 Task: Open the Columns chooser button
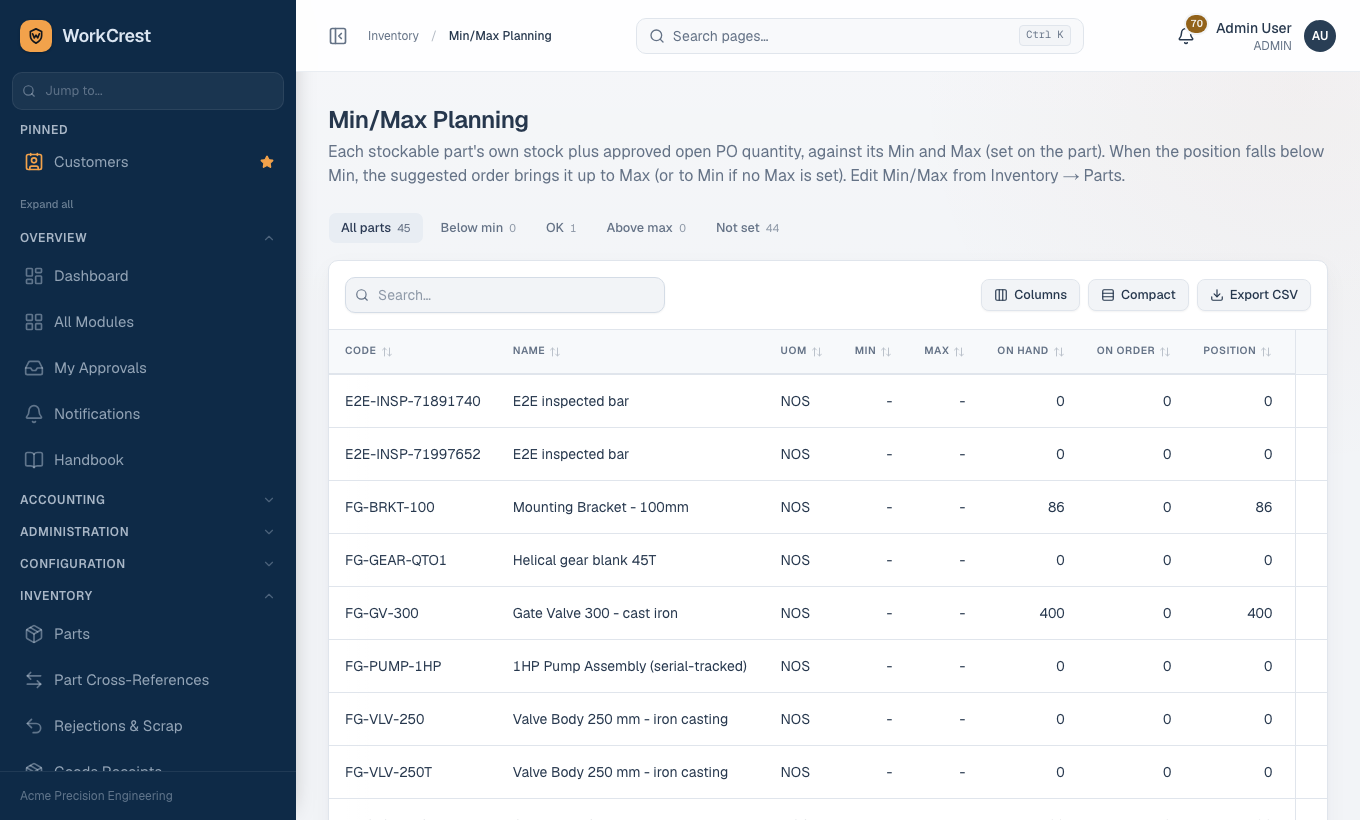click(1030, 295)
